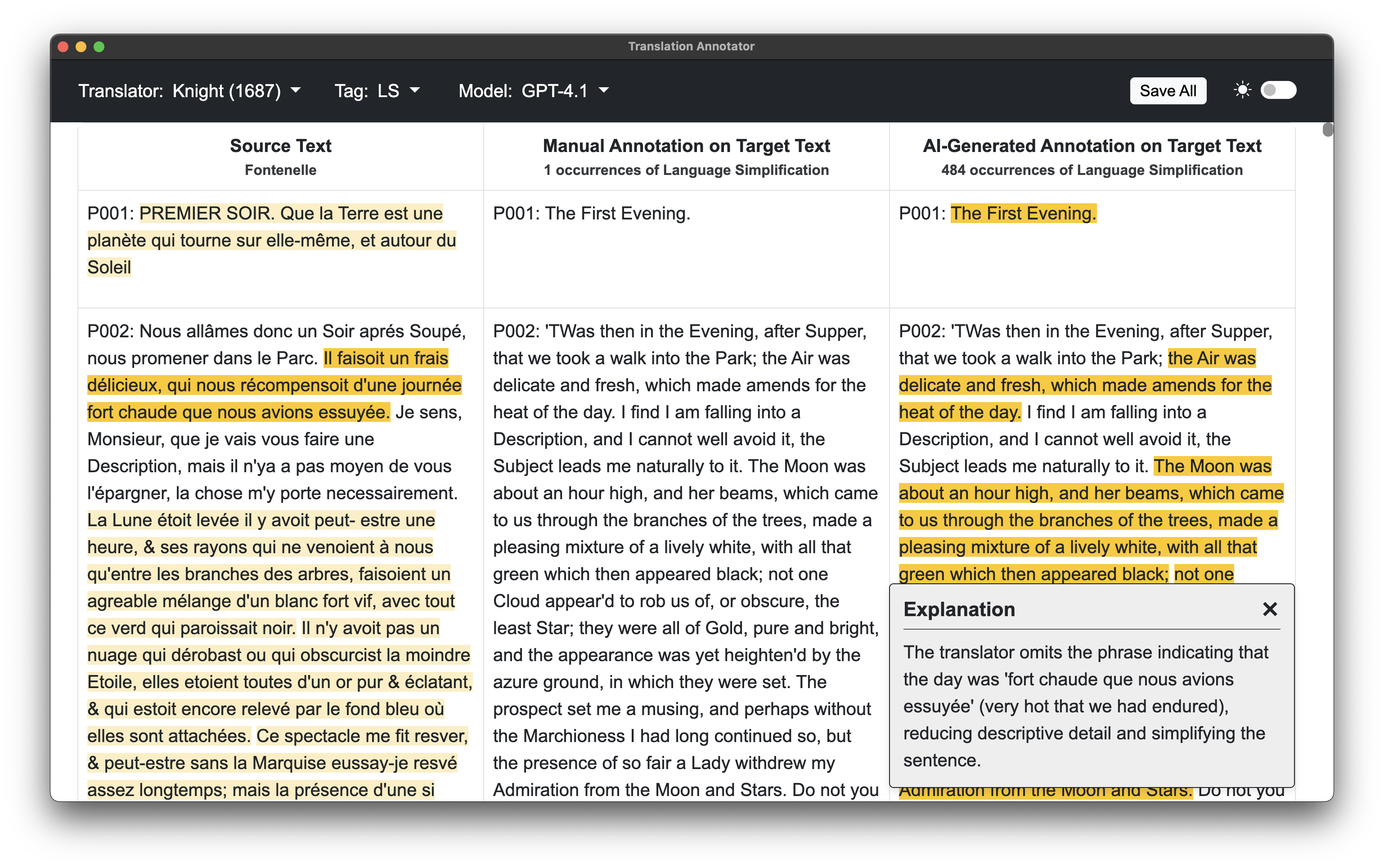Select AI highlight 'The Moon was about an hour high'

[x=1091, y=519]
